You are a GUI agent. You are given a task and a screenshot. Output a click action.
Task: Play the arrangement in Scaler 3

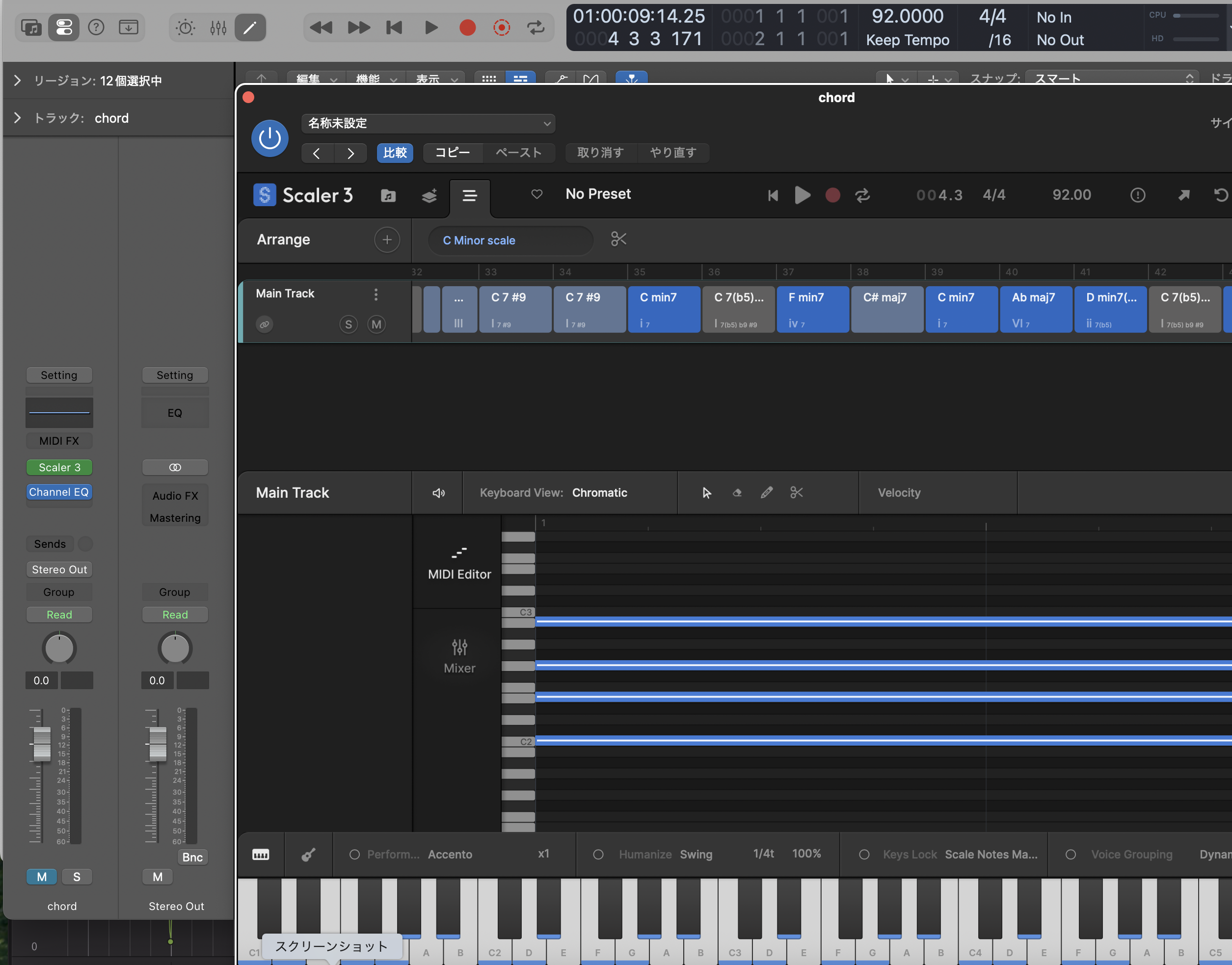(802, 195)
